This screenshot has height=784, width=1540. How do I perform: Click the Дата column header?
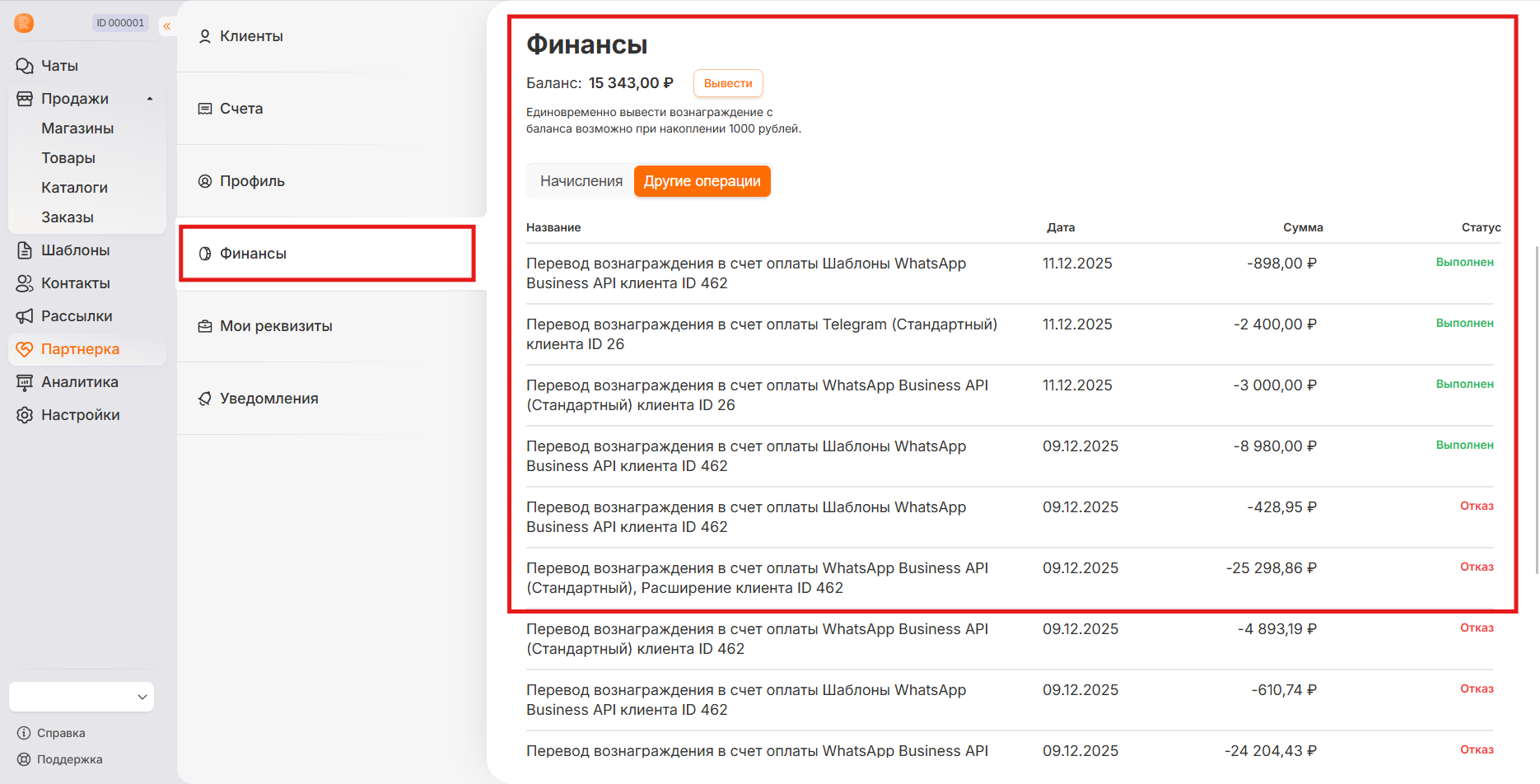[1061, 227]
